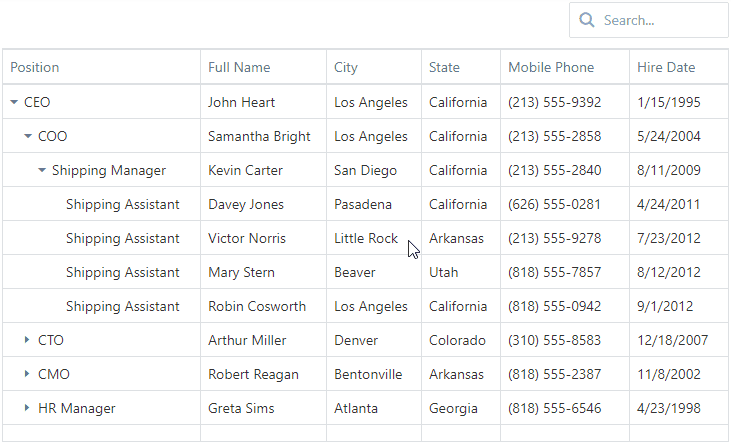731x445 pixels.
Task: Collapse the COO row arrow
Action: (28, 136)
